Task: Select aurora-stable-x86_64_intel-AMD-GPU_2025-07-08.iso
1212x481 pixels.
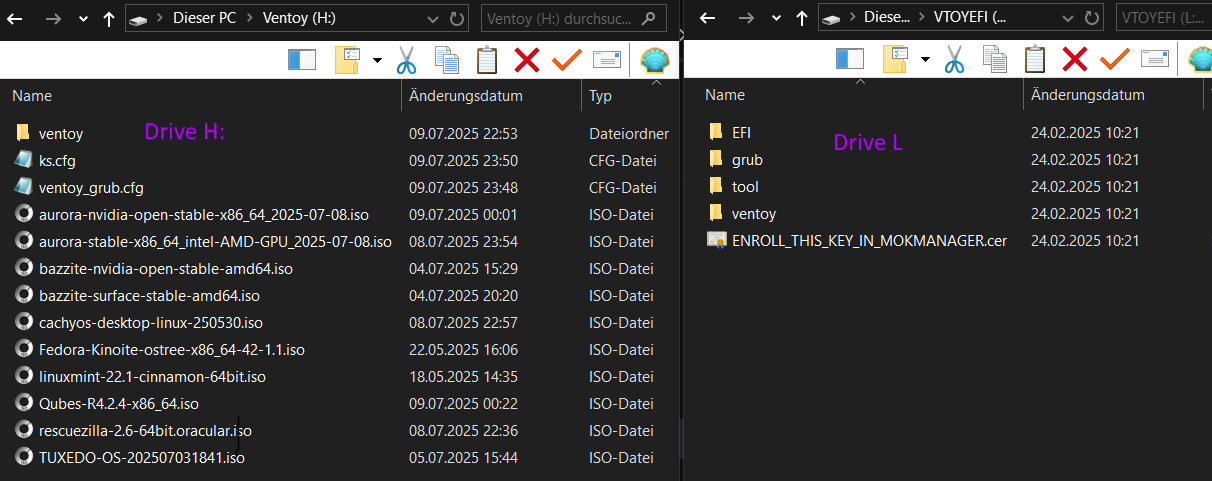Action: pos(215,241)
